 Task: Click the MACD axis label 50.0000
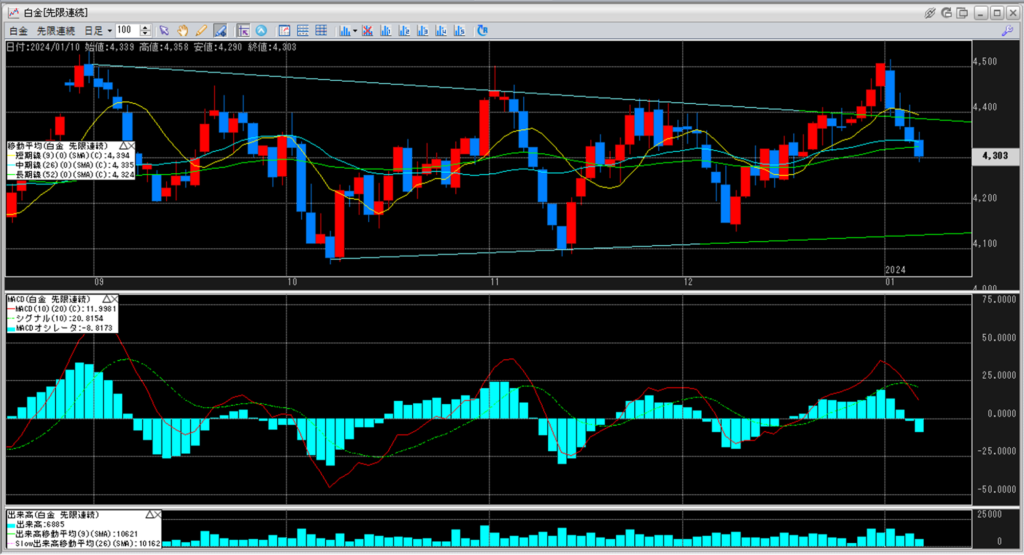(x=998, y=338)
